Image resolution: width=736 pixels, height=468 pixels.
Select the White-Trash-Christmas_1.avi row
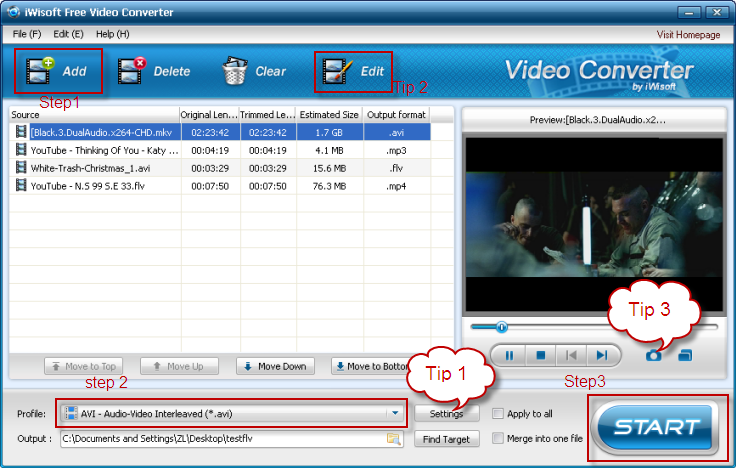coord(220,168)
